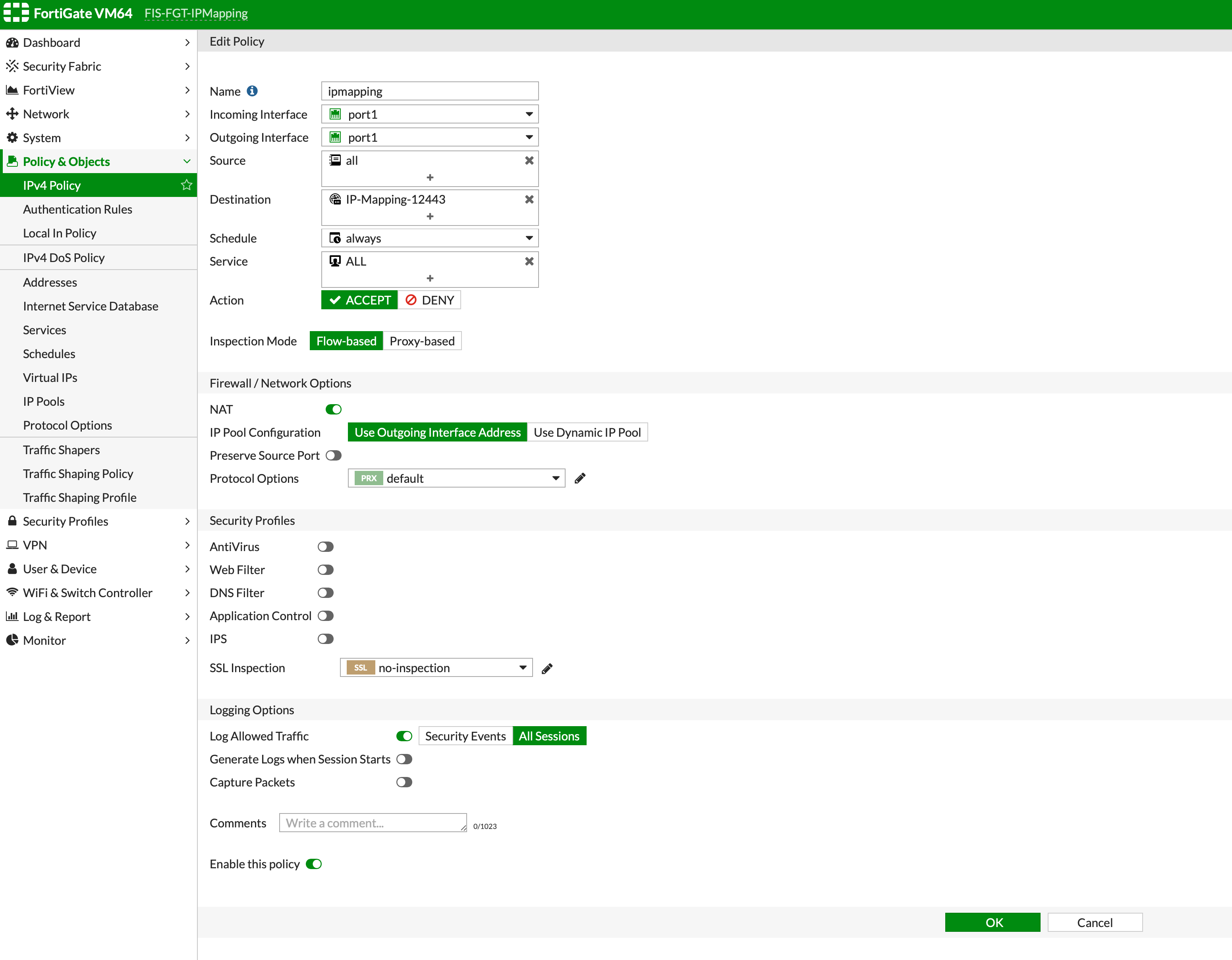1232x960 pixels.
Task: Click the star favorite icon on IPv4 Policy
Action: point(186,185)
